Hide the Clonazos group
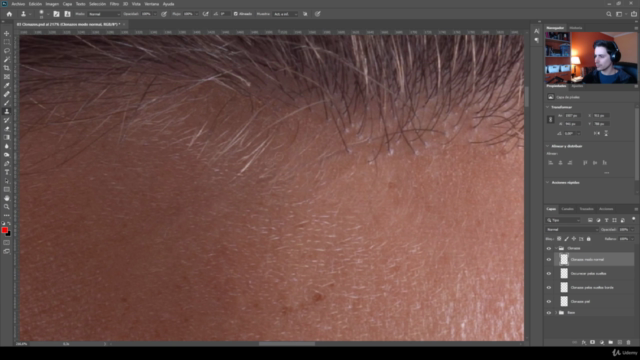The width and height of the screenshot is (640, 360). point(549,248)
